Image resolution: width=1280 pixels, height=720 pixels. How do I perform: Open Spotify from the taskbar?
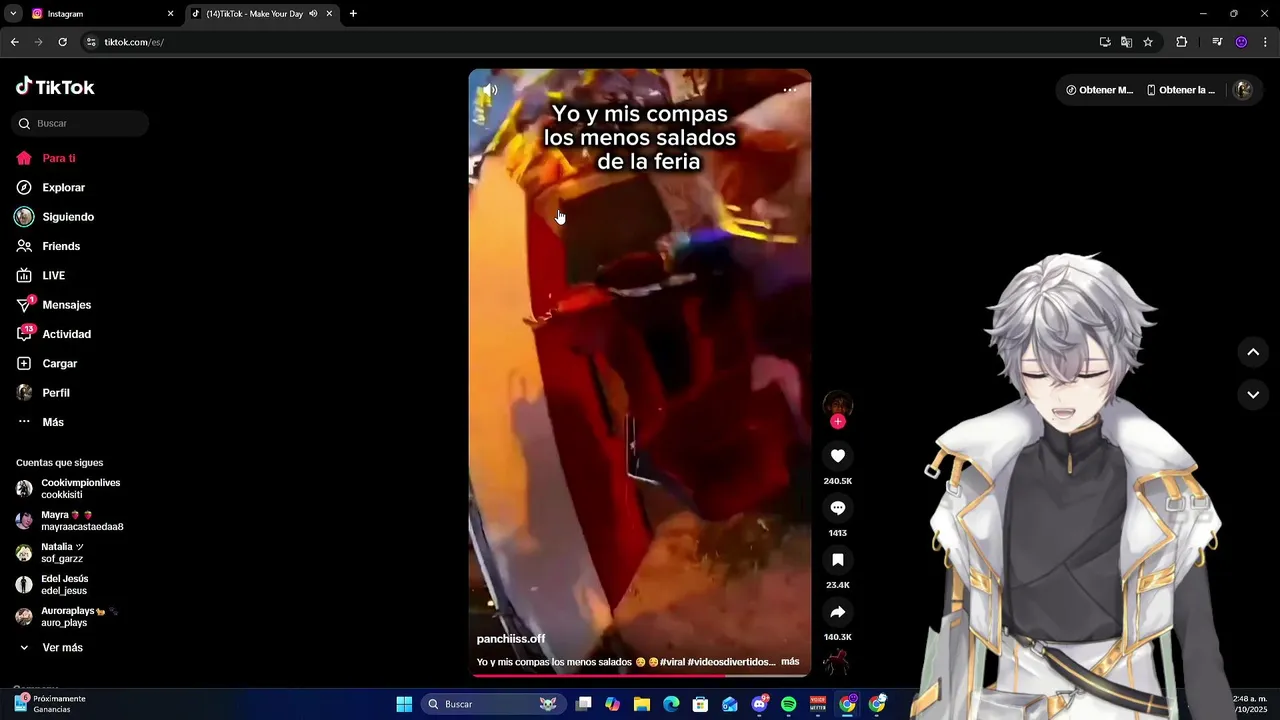pos(788,704)
